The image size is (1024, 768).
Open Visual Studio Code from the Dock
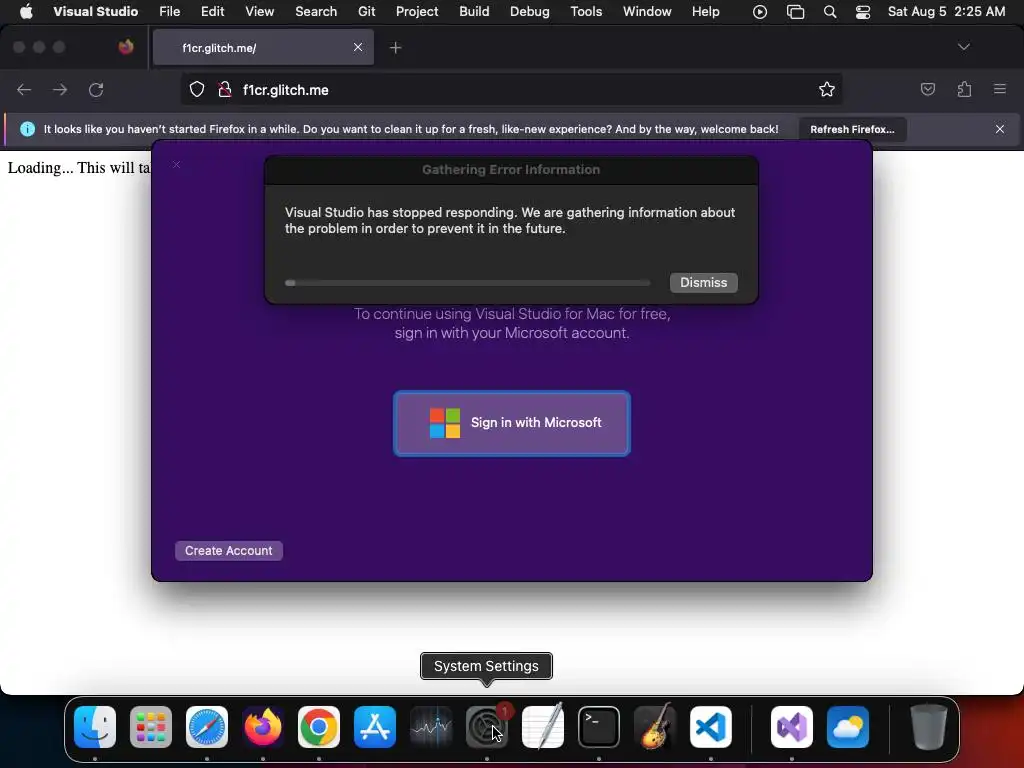pos(711,727)
